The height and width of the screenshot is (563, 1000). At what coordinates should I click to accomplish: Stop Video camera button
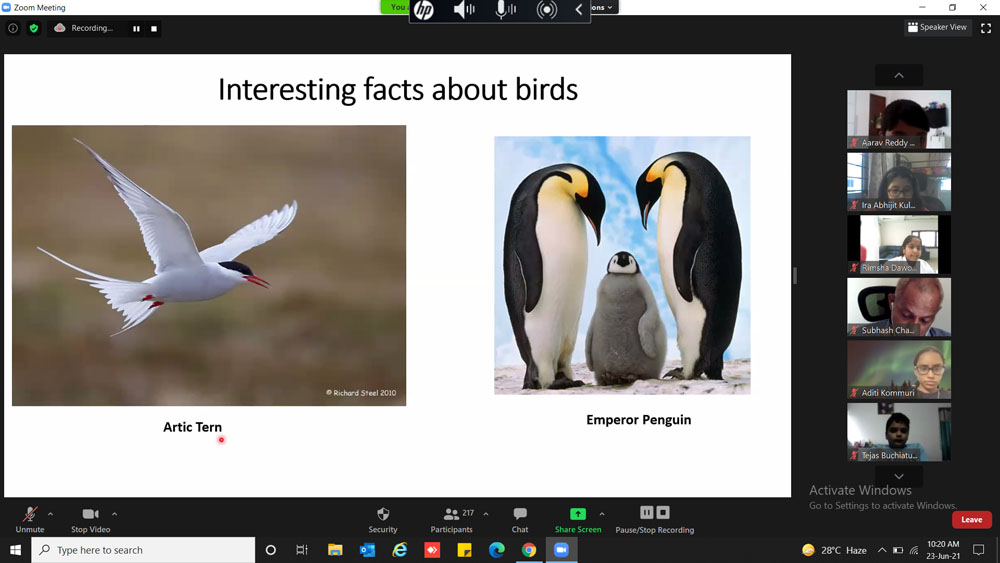tap(91, 520)
